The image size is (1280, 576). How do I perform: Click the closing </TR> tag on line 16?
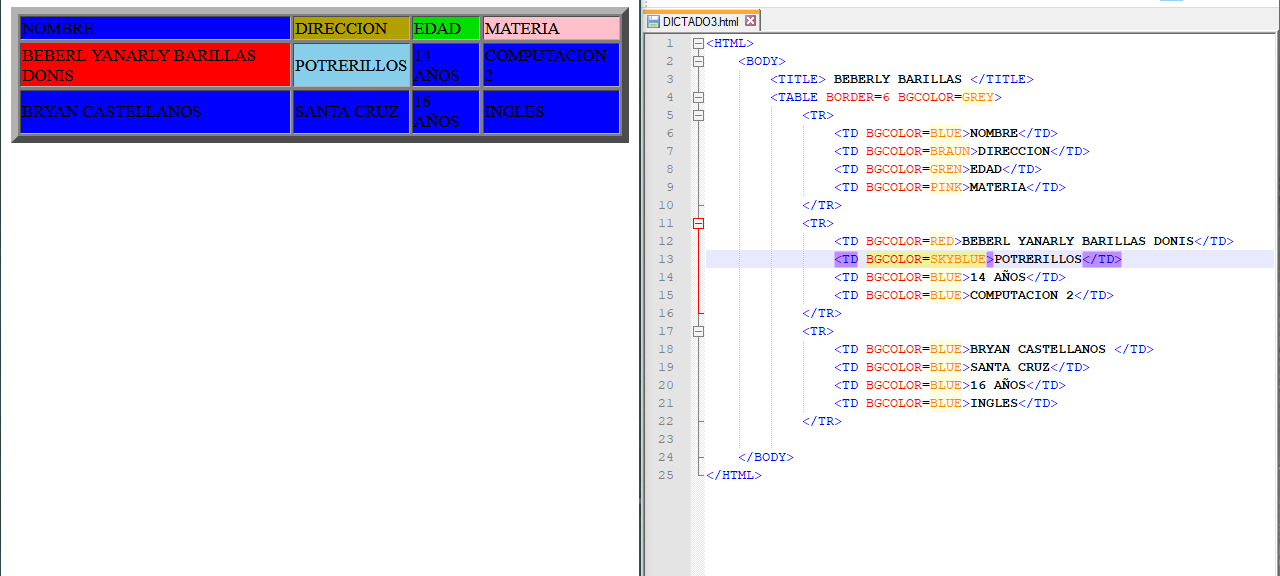pos(822,313)
